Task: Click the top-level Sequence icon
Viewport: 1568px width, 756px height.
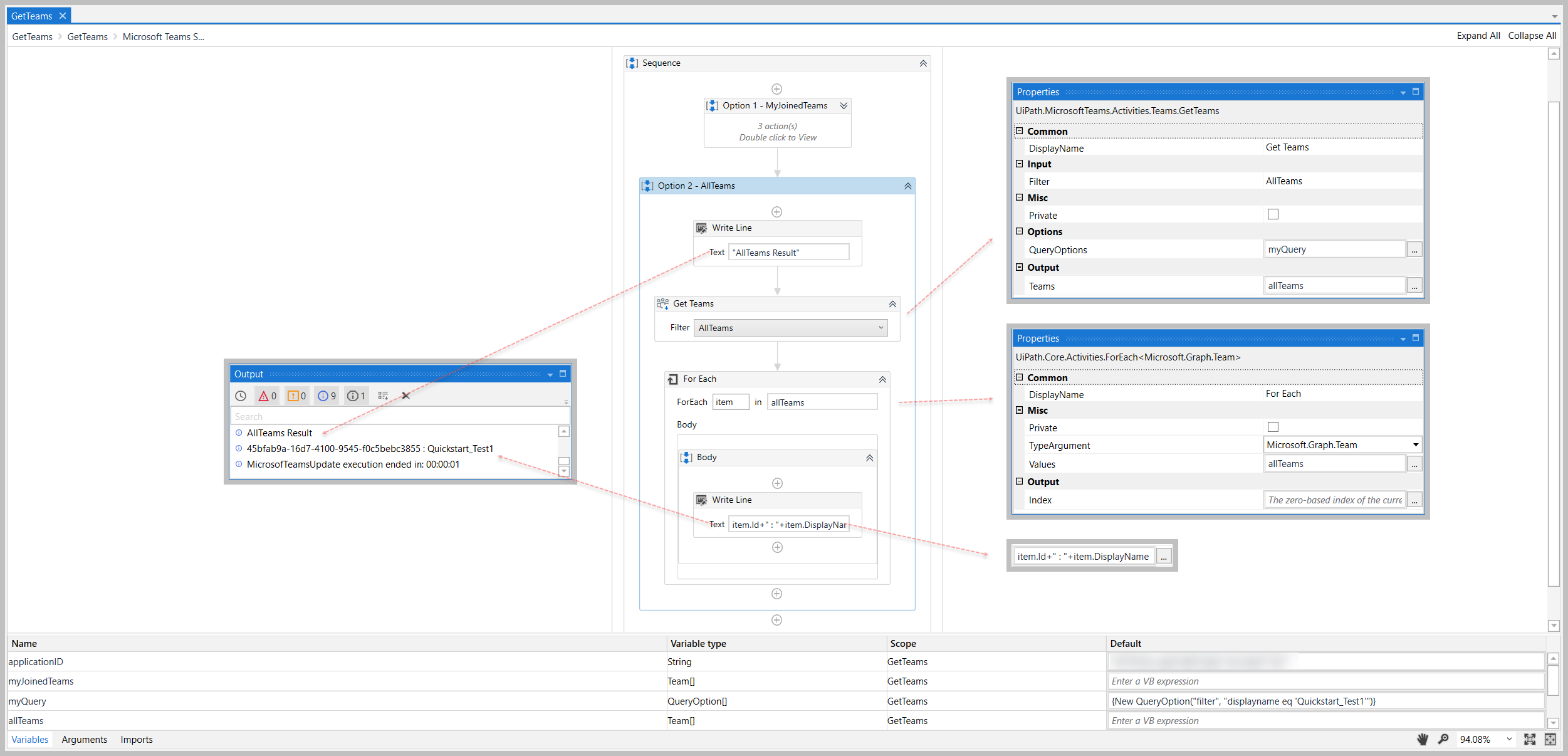Action: click(x=632, y=63)
